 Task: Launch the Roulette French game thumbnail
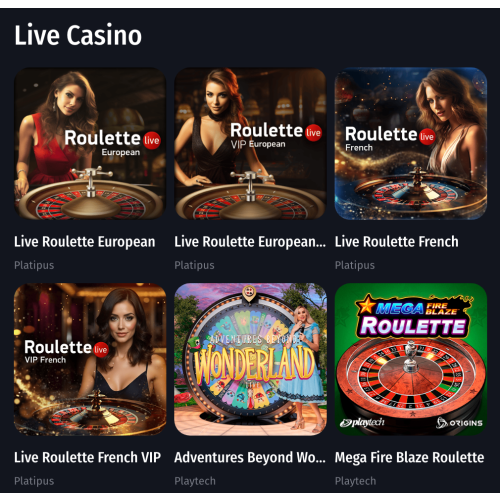411,144
